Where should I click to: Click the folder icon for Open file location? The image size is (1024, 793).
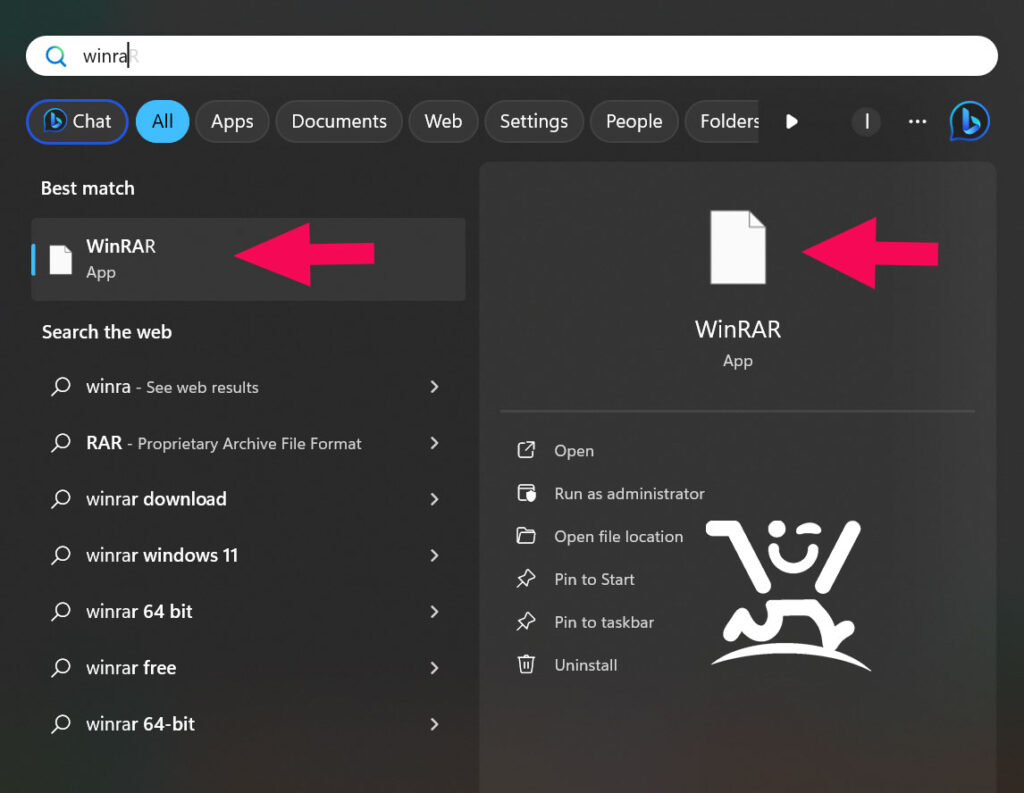(x=526, y=536)
